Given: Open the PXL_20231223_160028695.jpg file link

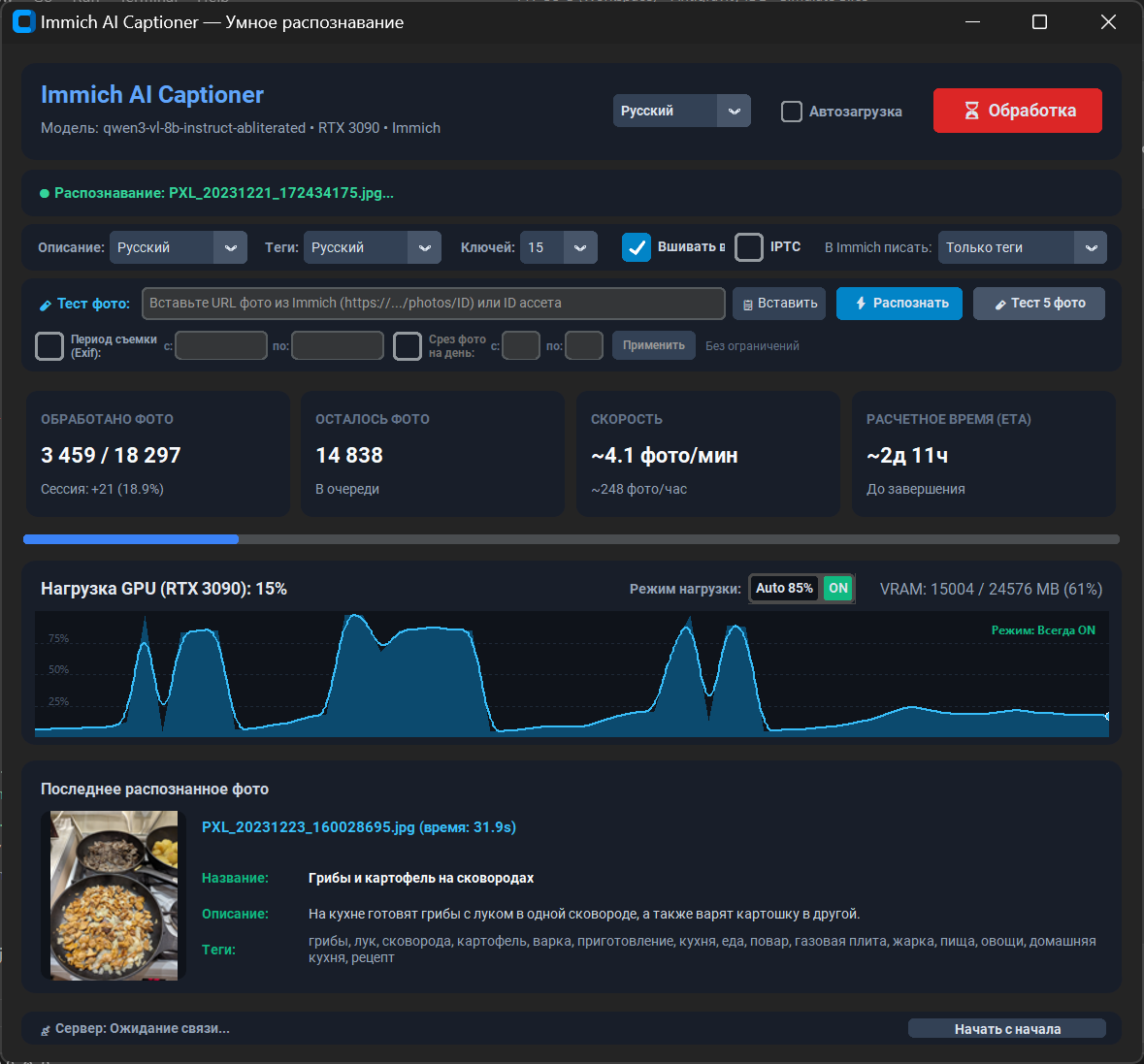Looking at the screenshot, I should (359, 827).
